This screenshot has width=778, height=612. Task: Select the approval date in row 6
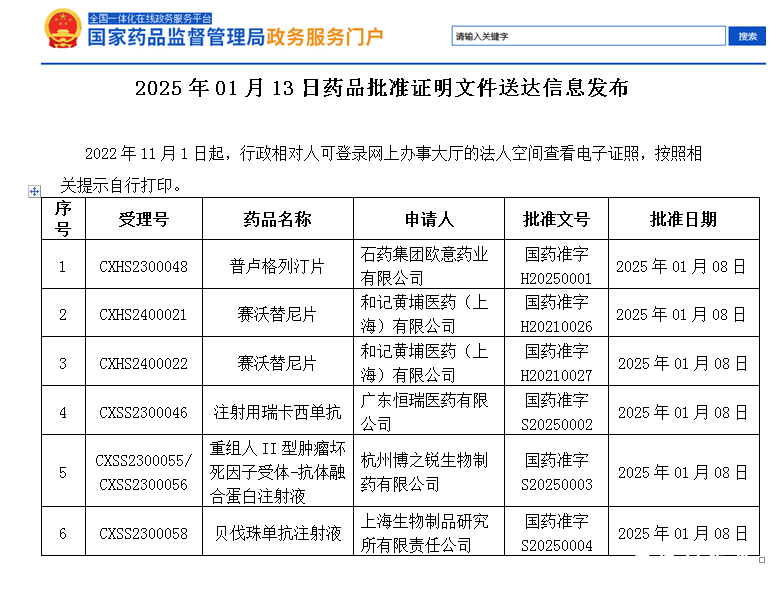click(x=683, y=534)
